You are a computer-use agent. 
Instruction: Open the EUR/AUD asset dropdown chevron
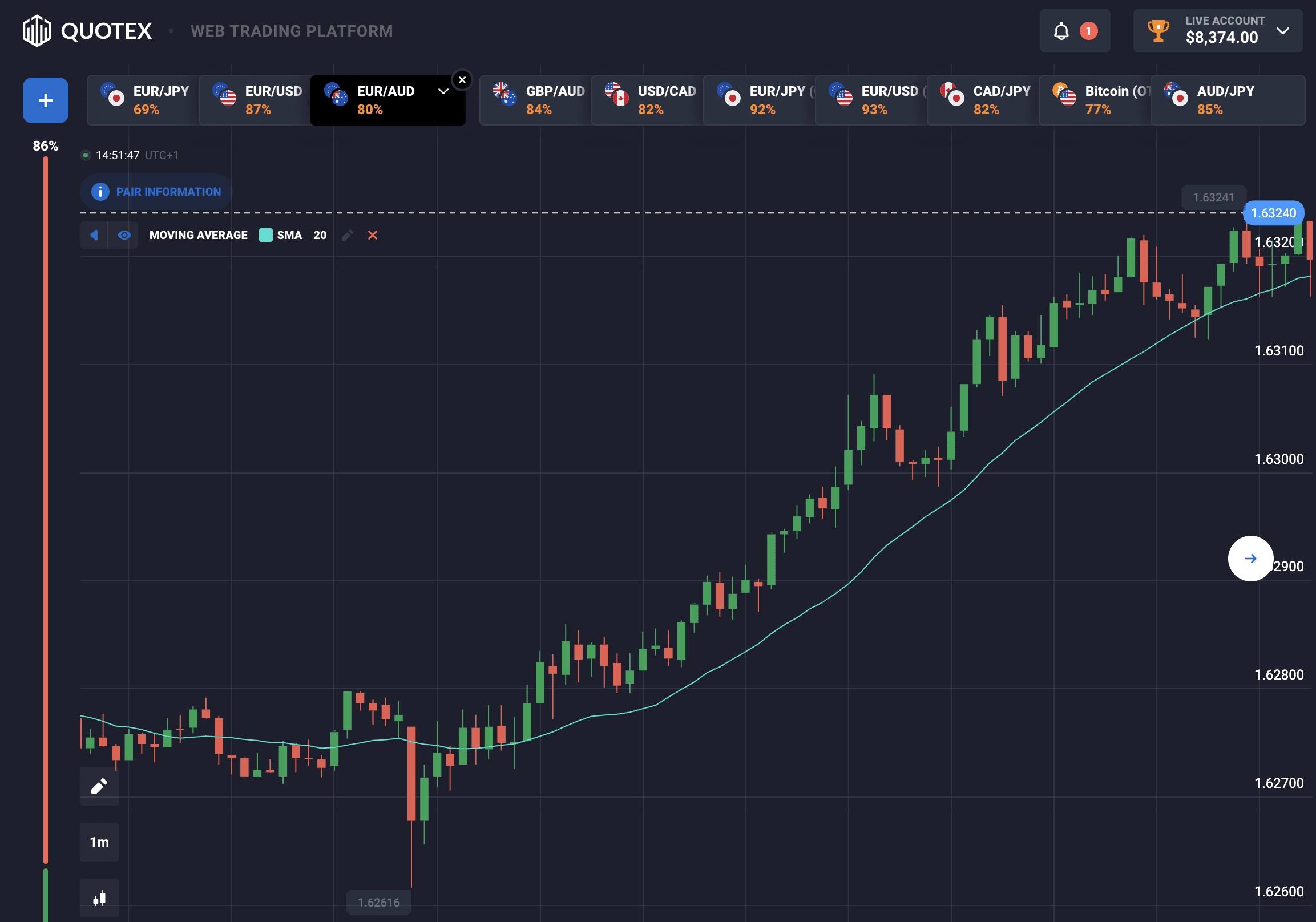(x=443, y=91)
